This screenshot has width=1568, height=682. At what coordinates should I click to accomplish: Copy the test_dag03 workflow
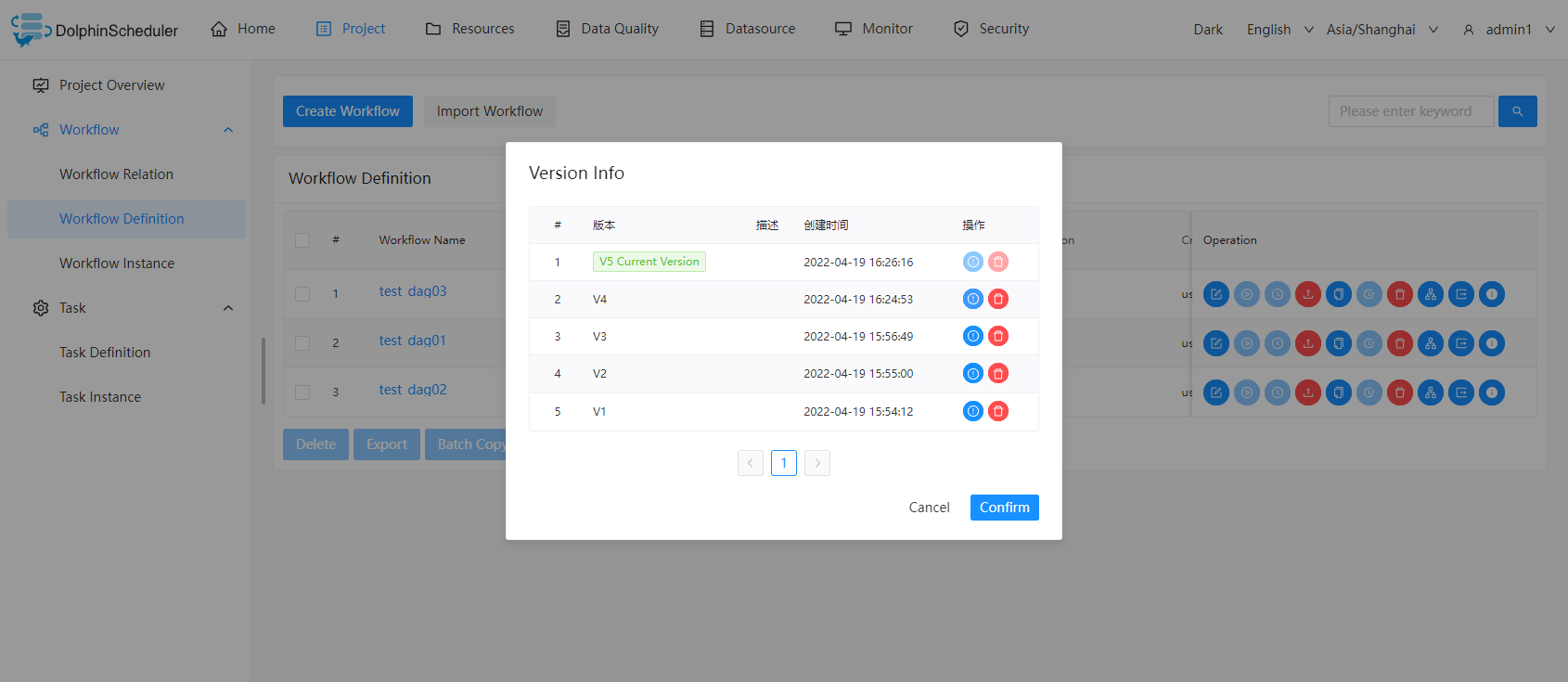(x=1339, y=294)
